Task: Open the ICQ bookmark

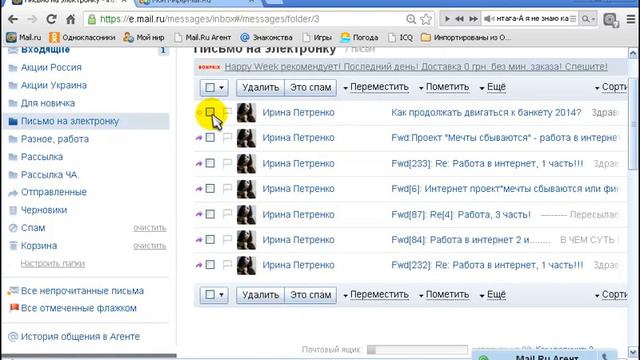Action: (400, 38)
